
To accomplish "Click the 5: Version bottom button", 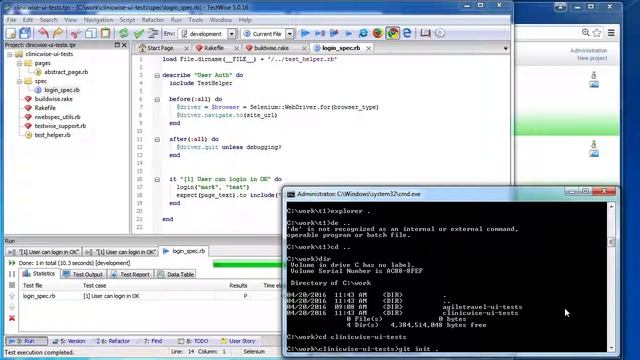I will (69, 341).
